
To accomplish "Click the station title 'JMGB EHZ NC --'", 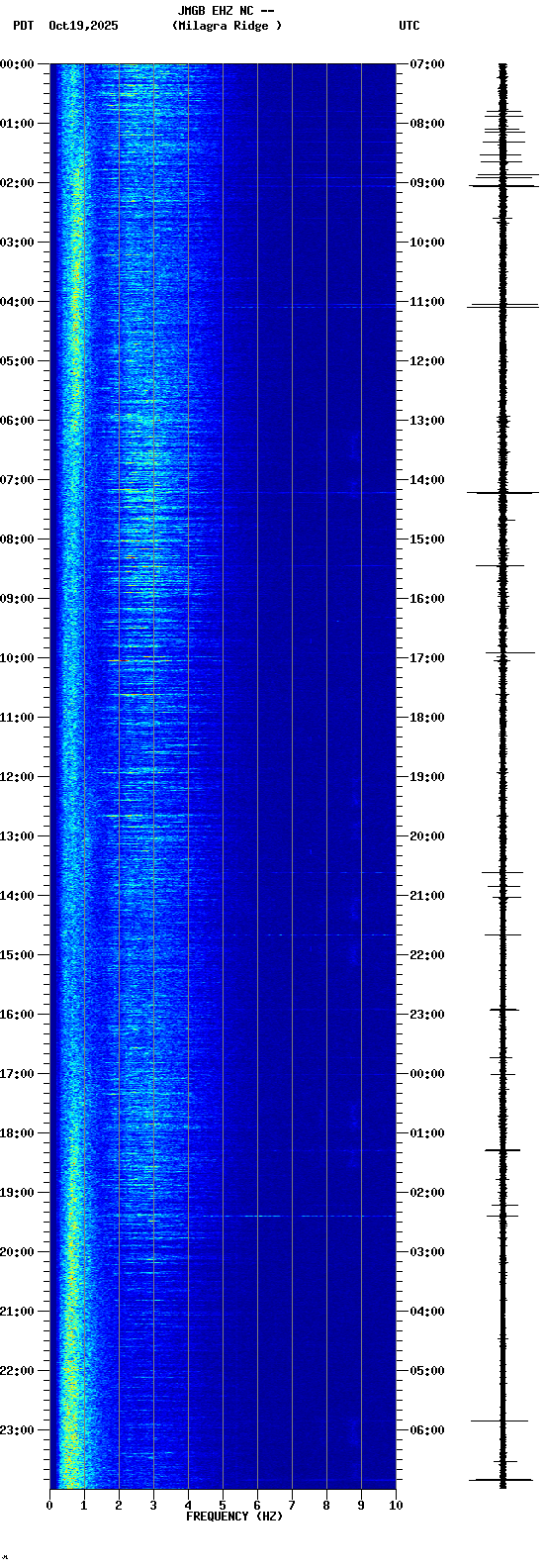I will 226,11.
